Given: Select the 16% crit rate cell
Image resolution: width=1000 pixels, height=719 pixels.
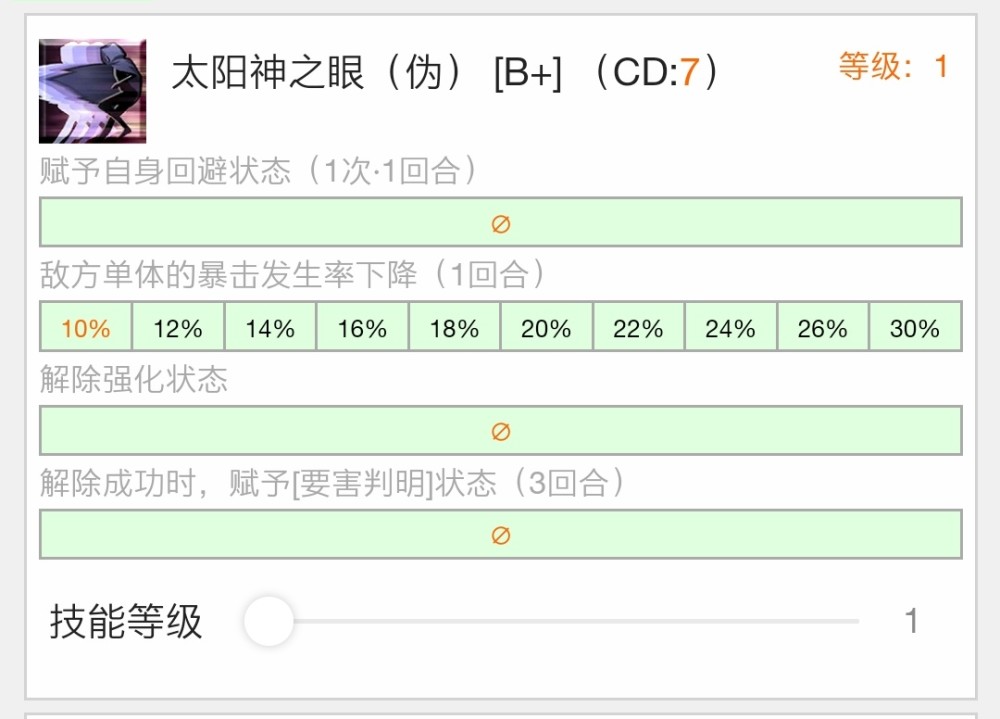Looking at the screenshot, I should coord(362,329).
